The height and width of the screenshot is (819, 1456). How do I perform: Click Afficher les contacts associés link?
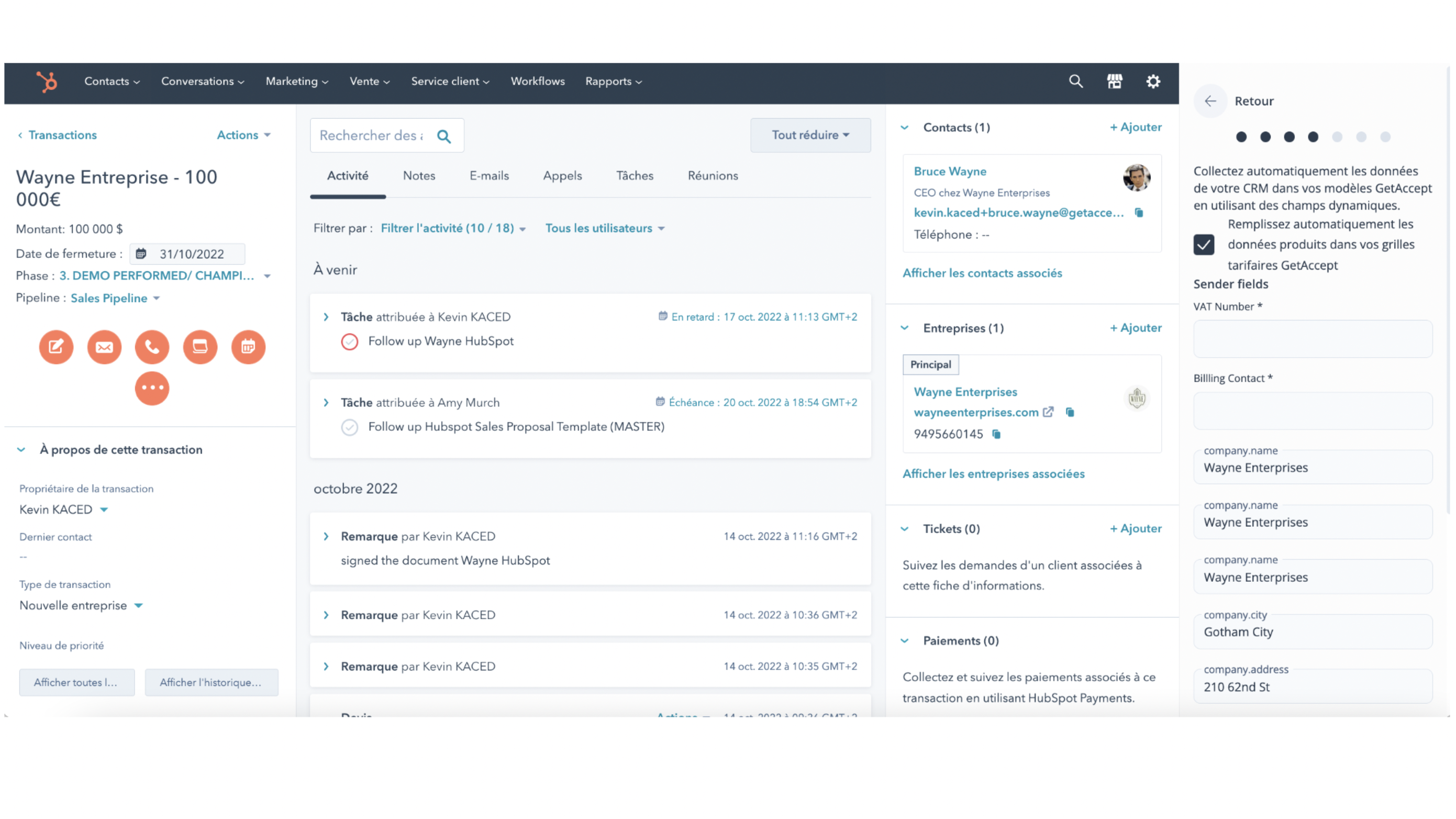(x=982, y=273)
